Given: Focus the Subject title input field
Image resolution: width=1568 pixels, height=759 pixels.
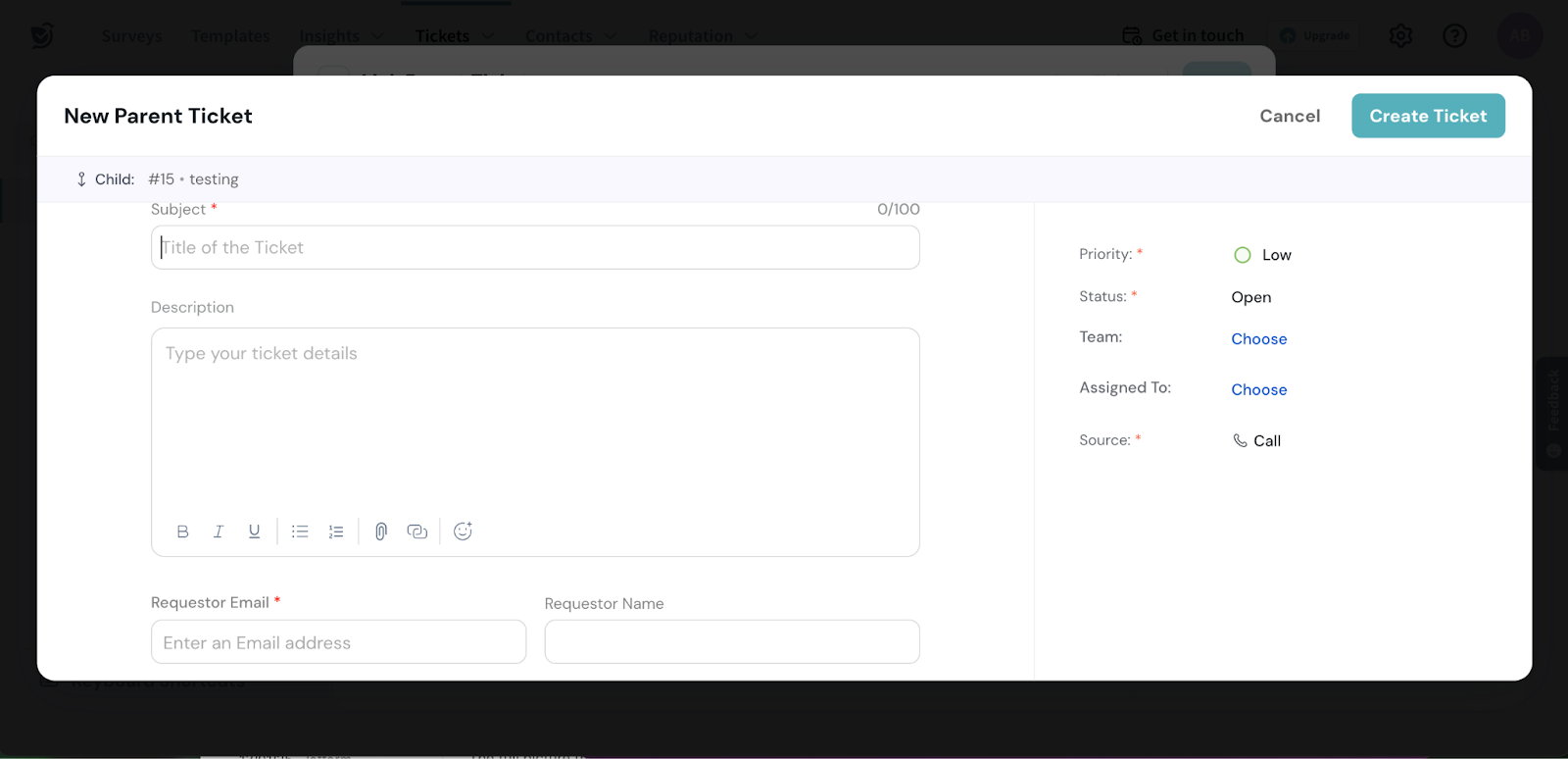Looking at the screenshot, I should coord(535,248).
